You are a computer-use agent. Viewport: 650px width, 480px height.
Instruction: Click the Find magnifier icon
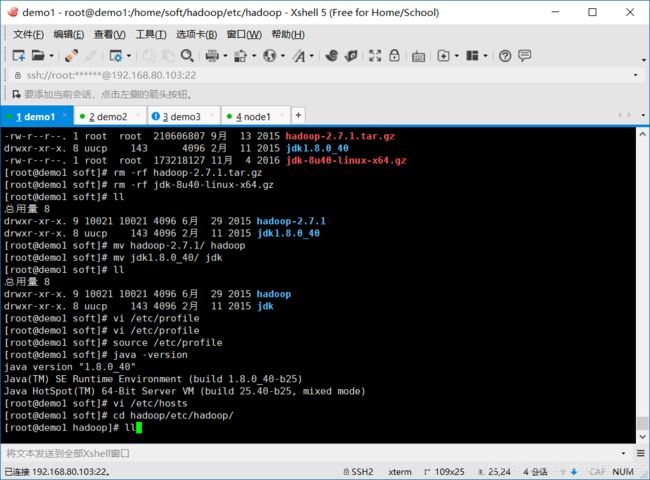tap(187, 56)
